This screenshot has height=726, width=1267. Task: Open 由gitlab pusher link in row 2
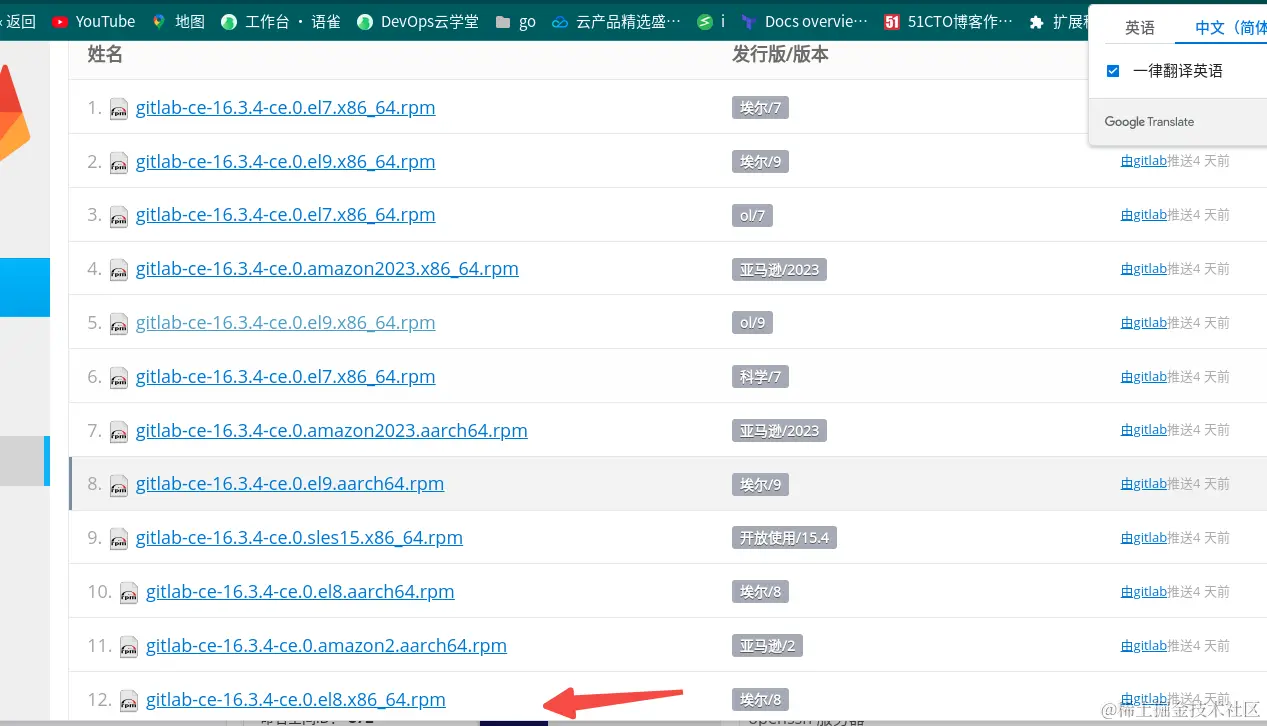click(x=1144, y=162)
